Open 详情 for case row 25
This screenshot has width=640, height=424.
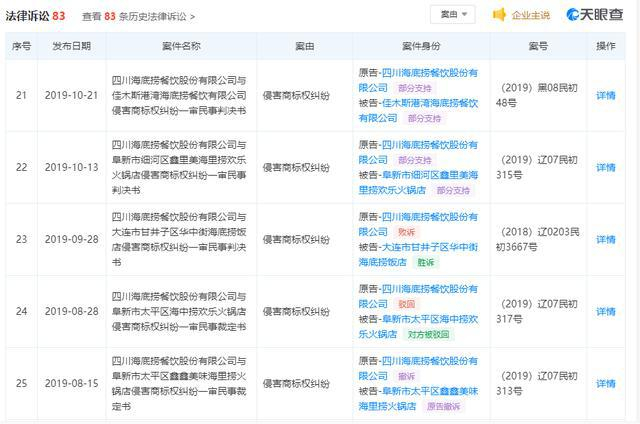(606, 384)
